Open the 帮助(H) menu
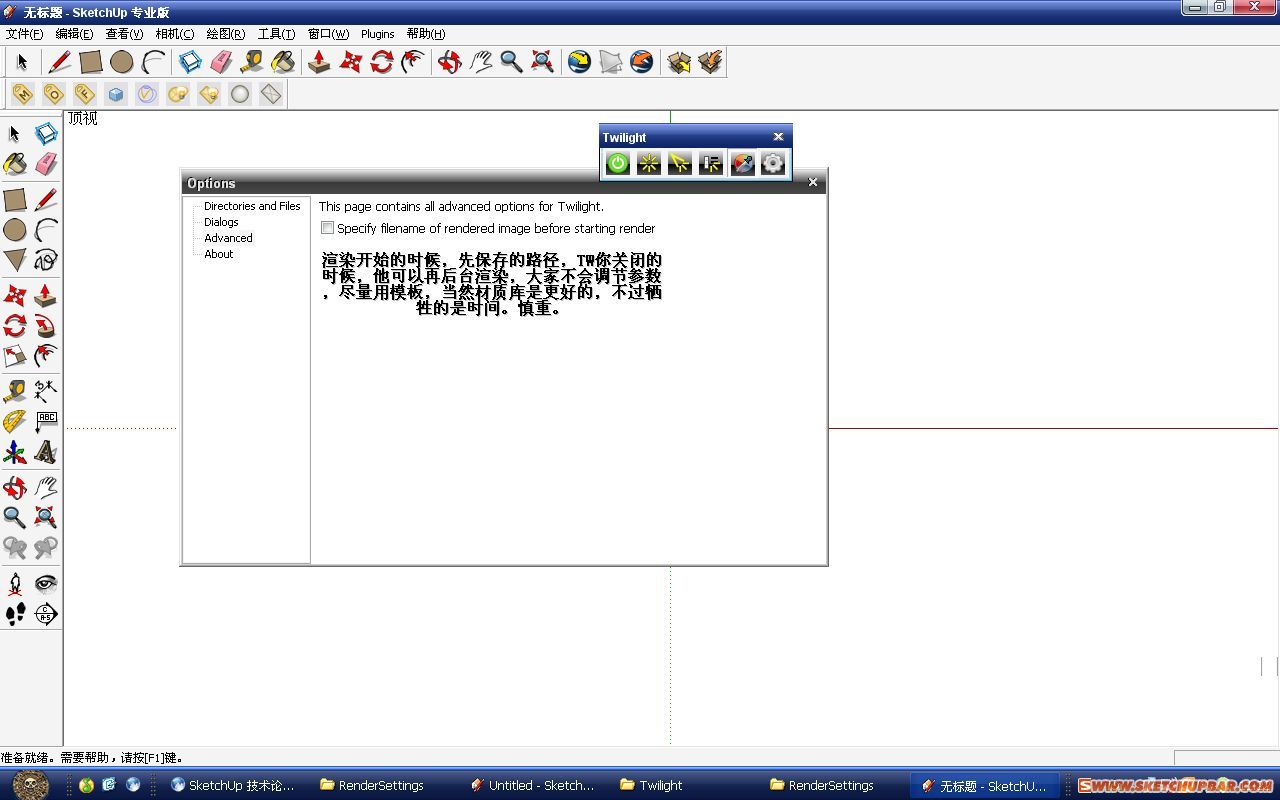1280x800 pixels. (426, 34)
